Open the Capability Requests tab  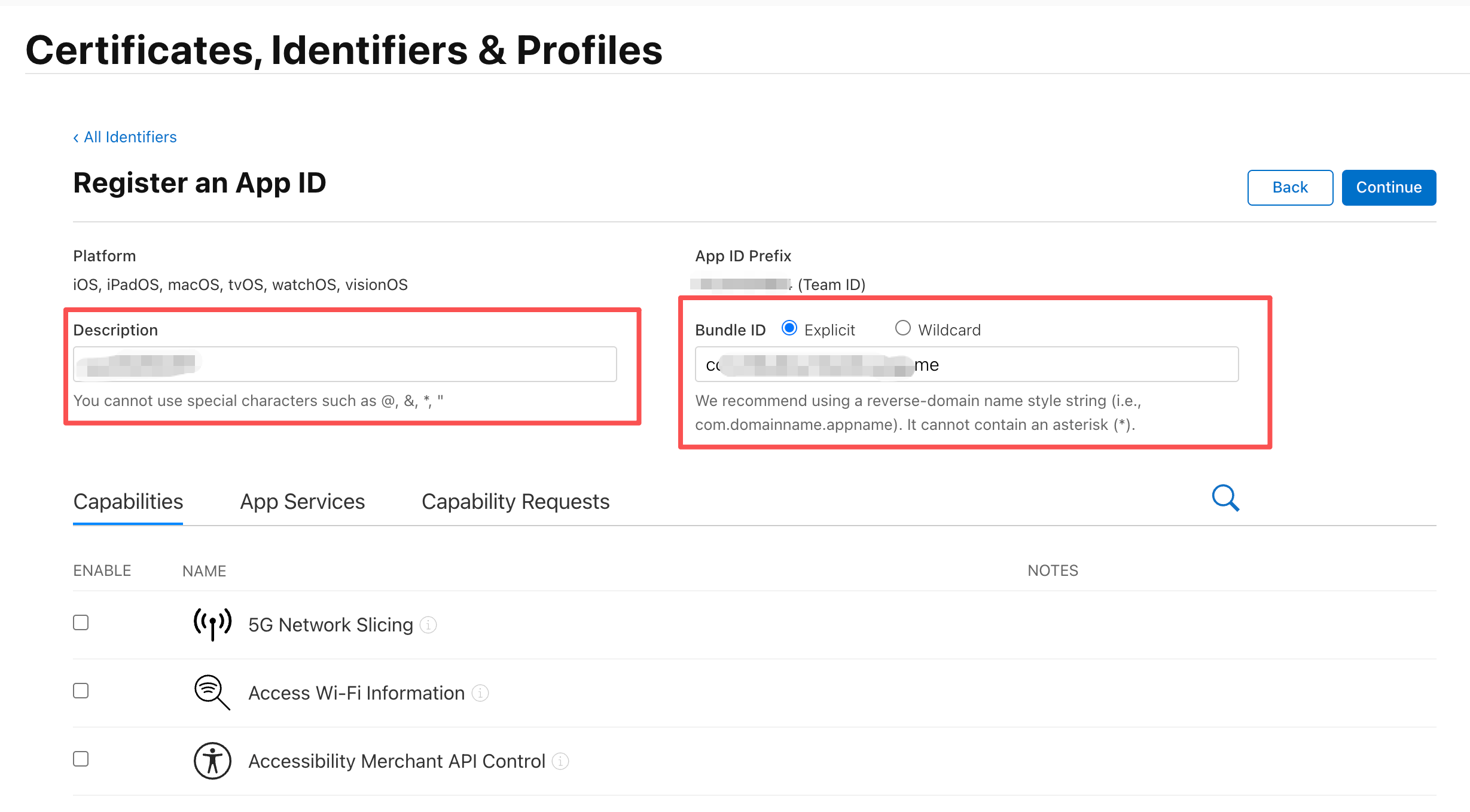(516, 502)
